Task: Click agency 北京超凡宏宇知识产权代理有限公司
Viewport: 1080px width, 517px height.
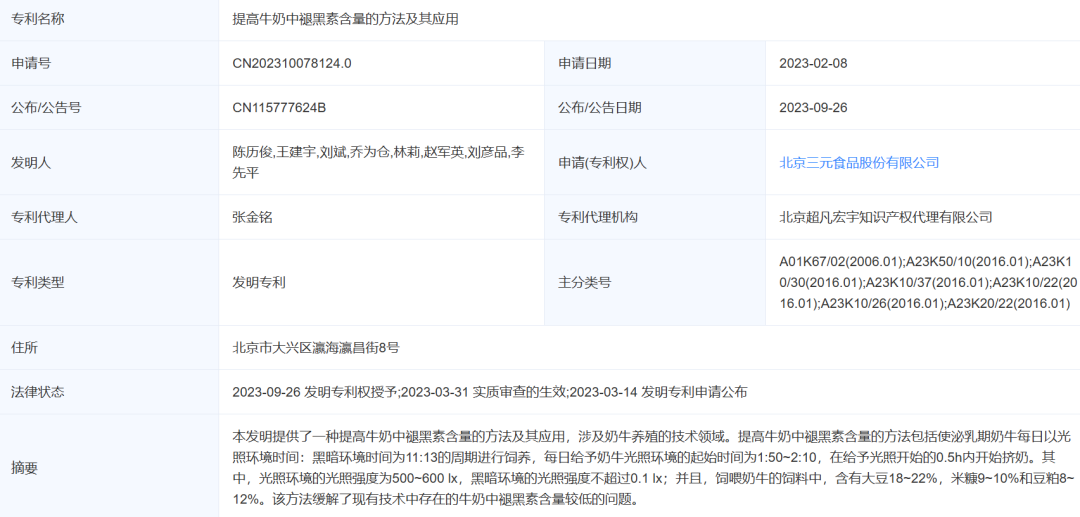Action: (x=885, y=217)
